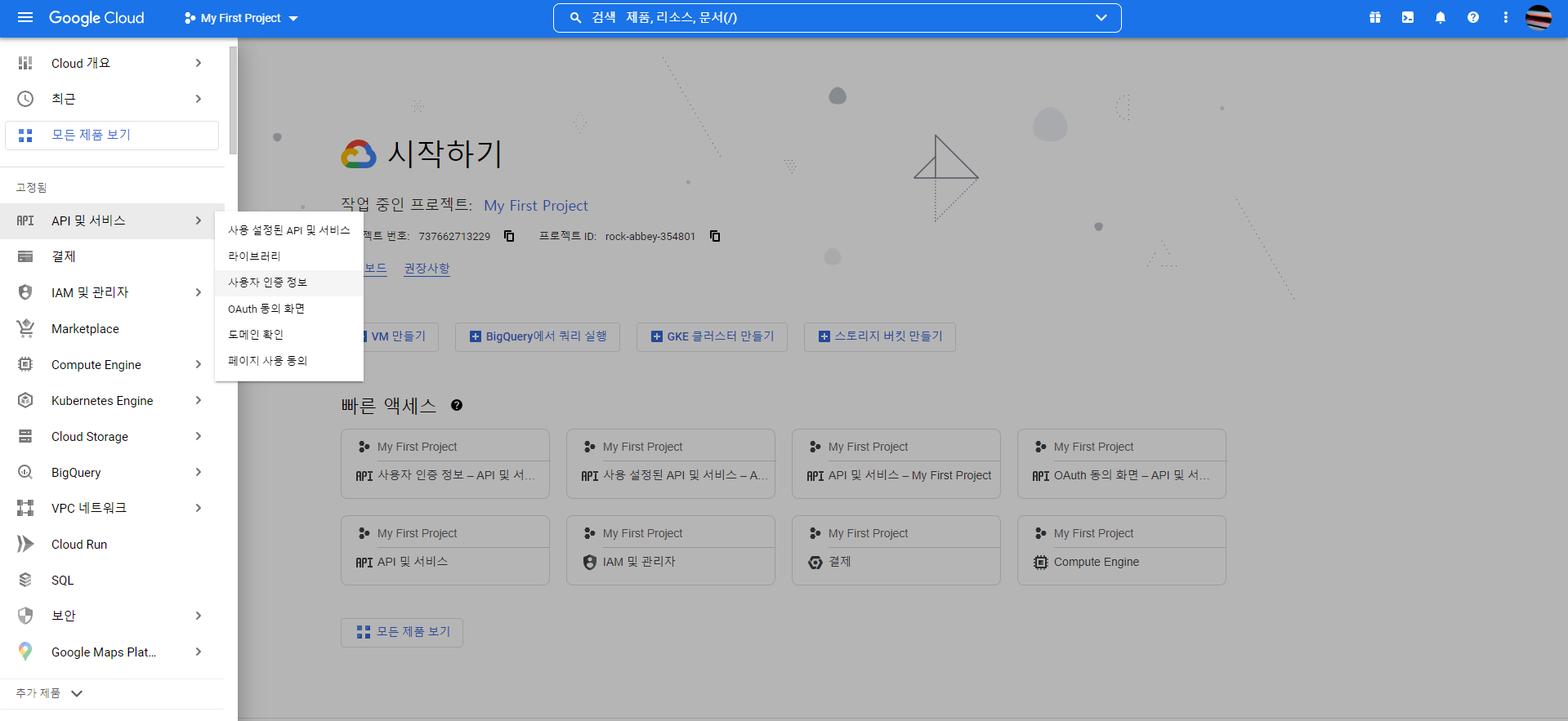Open API 및 서비스 – My First Project card

tap(896, 464)
